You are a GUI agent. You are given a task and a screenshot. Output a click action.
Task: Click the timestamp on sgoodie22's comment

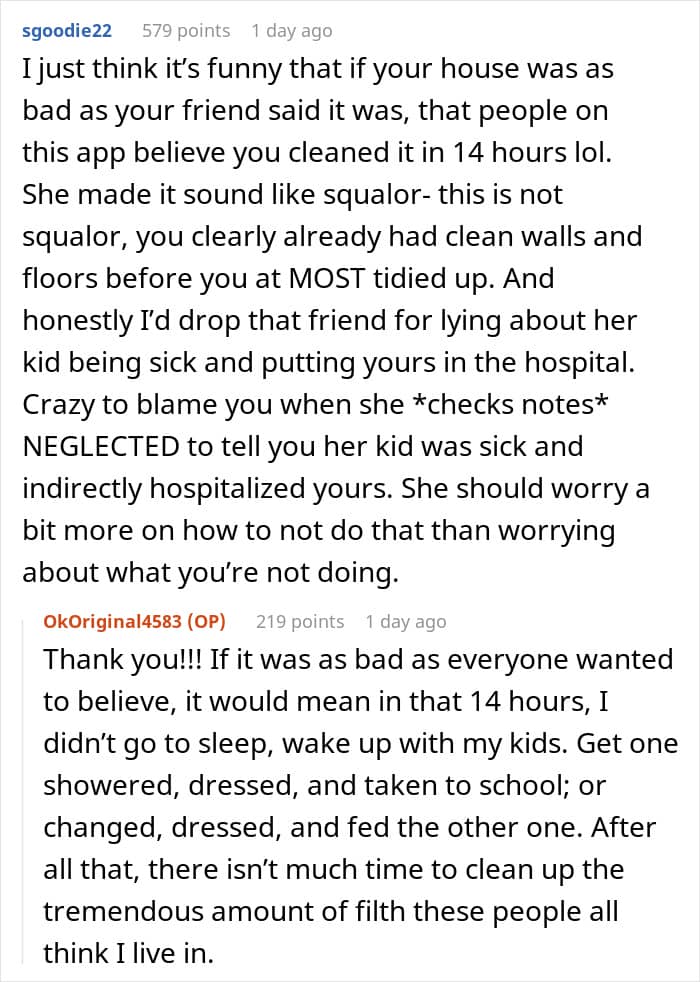291,31
